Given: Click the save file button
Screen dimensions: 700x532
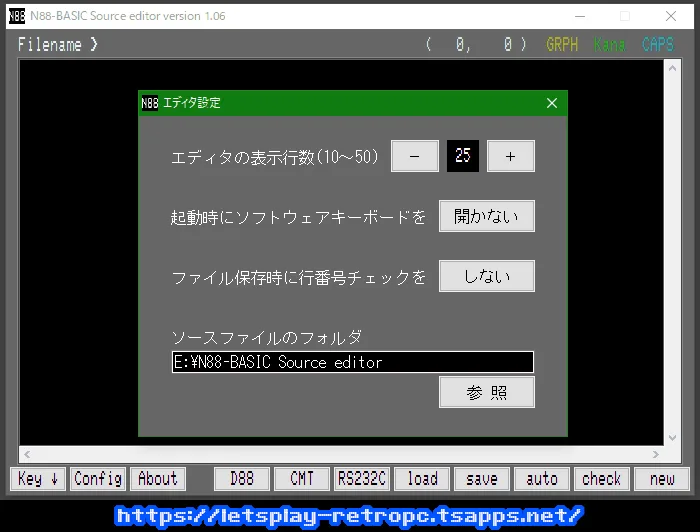Looking at the screenshot, I should (482, 479).
